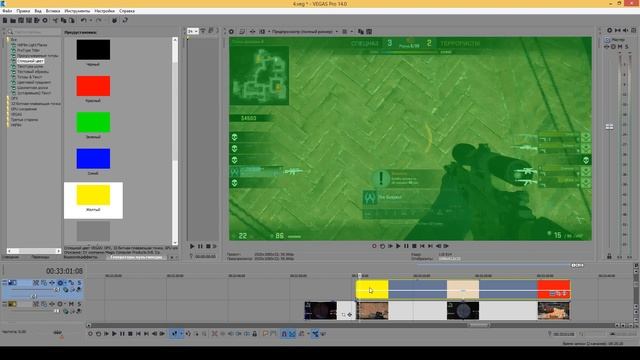Select the red clip on the timeline
Image resolution: width=640 pixels, height=360 pixels.
tap(553, 289)
